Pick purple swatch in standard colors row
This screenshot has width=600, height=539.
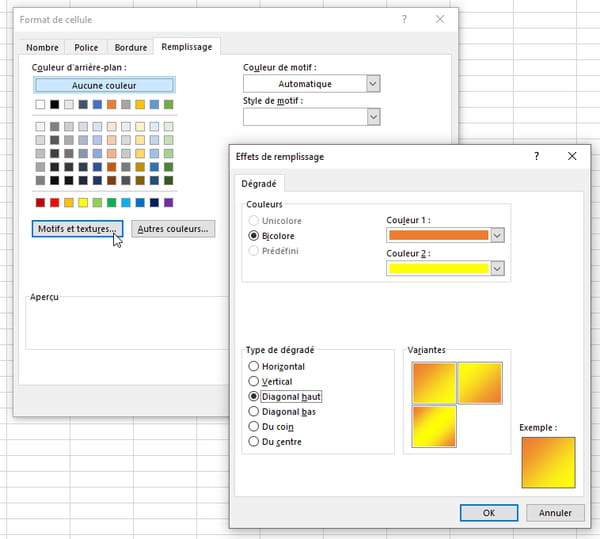pos(168,202)
